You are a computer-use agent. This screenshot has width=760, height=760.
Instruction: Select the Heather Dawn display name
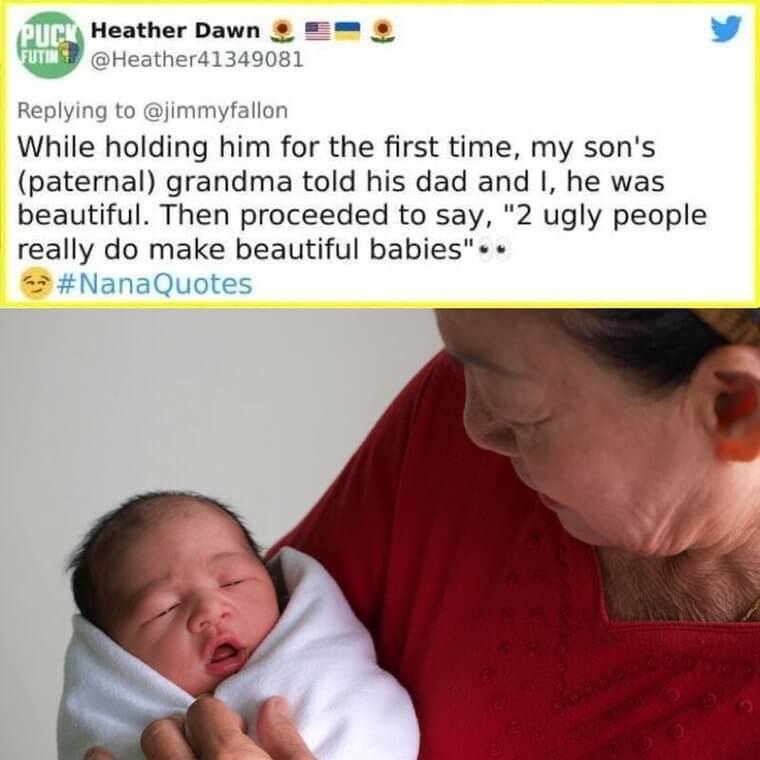[175, 31]
